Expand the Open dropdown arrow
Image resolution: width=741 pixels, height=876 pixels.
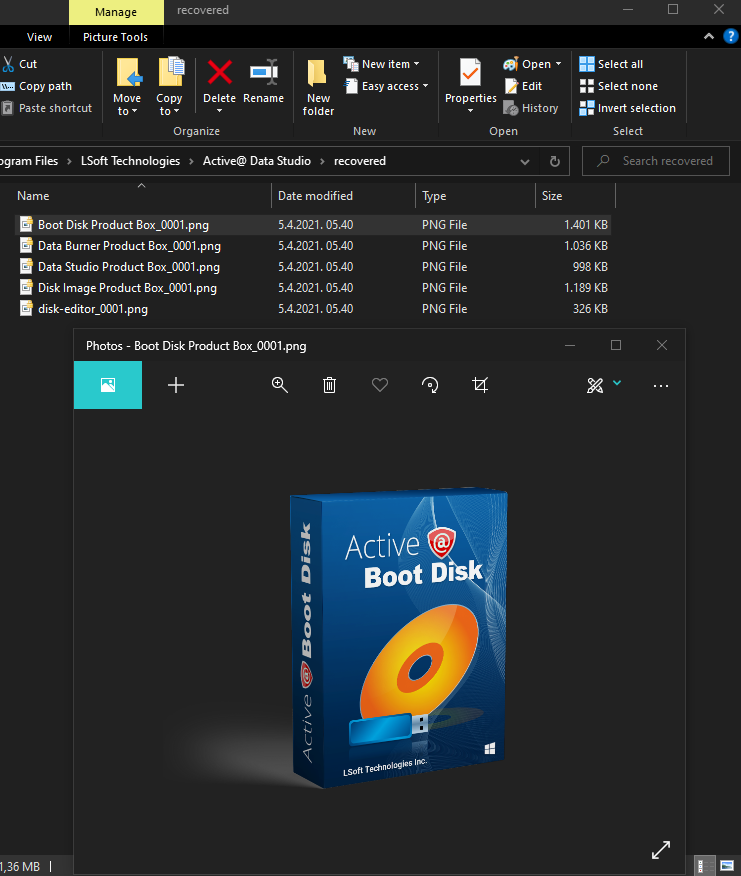click(x=558, y=64)
